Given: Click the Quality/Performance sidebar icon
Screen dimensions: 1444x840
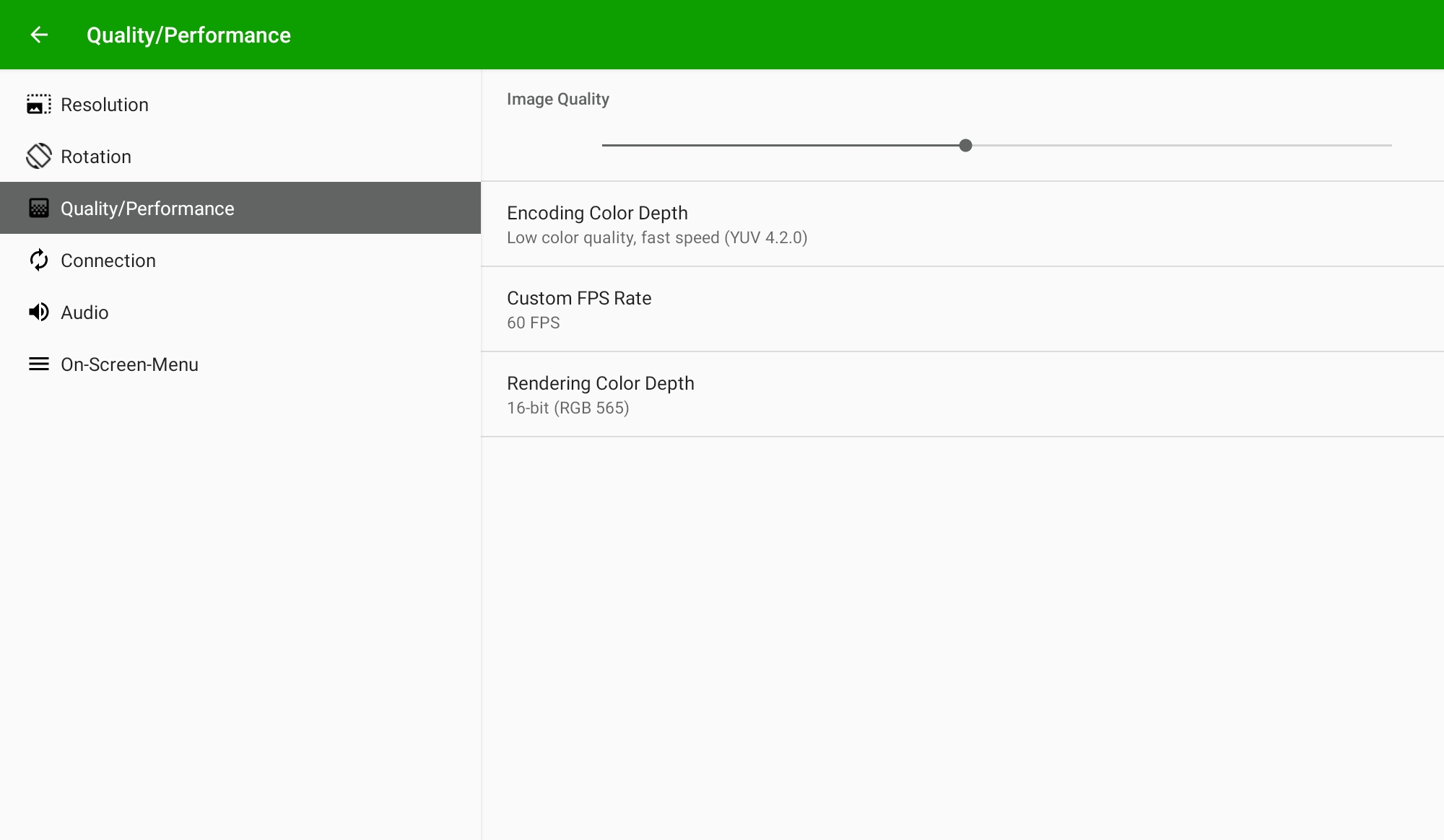Looking at the screenshot, I should click(39, 209).
